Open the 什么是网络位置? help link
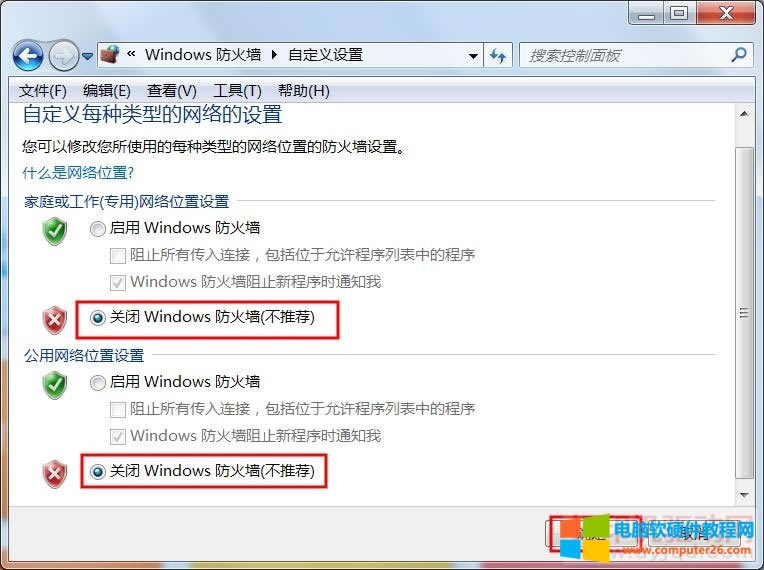The width and height of the screenshot is (764, 570). pyautogui.click(x=78, y=173)
